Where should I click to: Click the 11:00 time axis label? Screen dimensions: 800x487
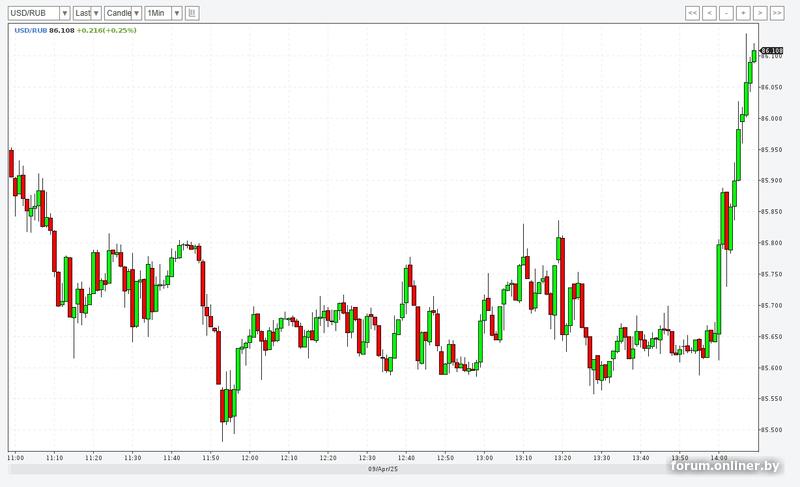click(15, 458)
